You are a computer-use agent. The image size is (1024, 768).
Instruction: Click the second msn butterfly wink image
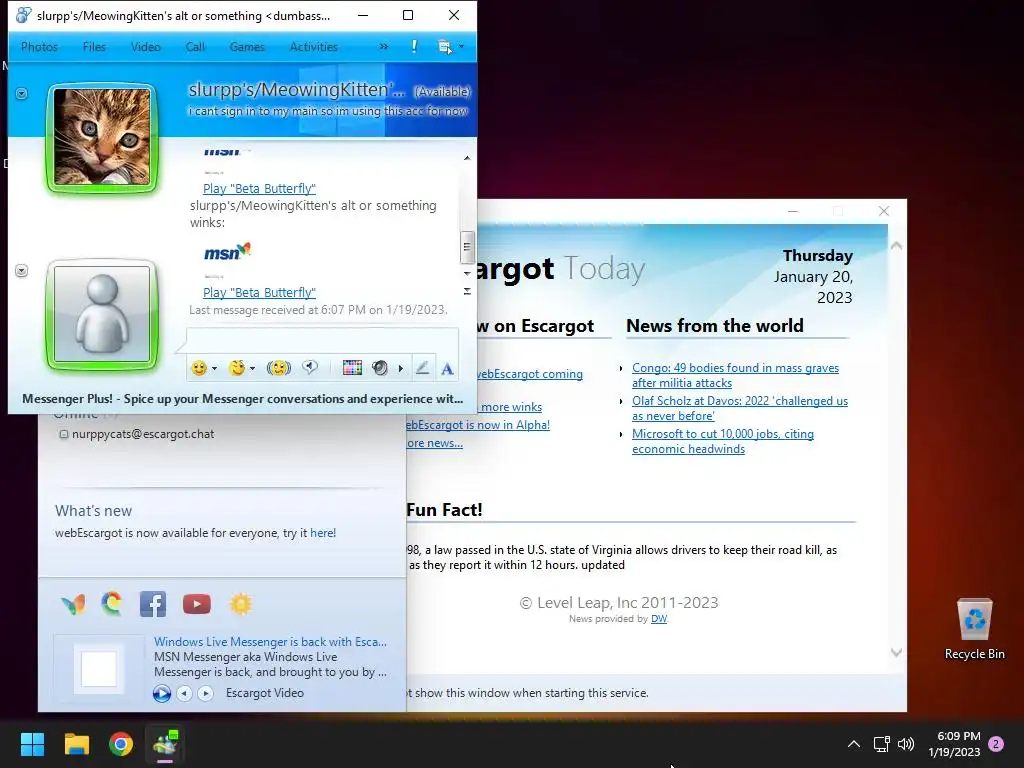[x=227, y=251]
